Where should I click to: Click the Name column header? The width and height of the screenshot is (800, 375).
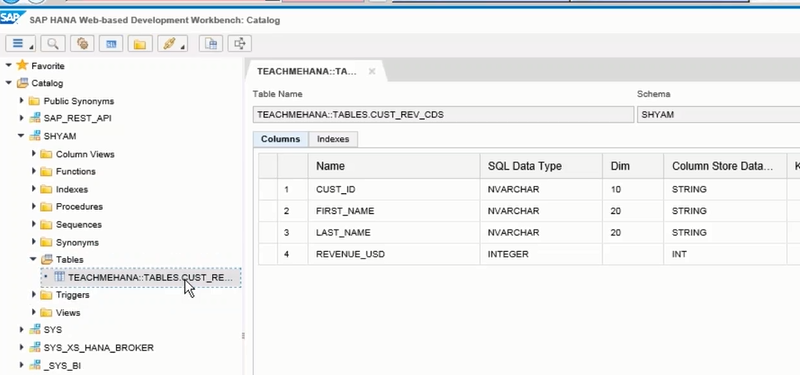[394, 166]
